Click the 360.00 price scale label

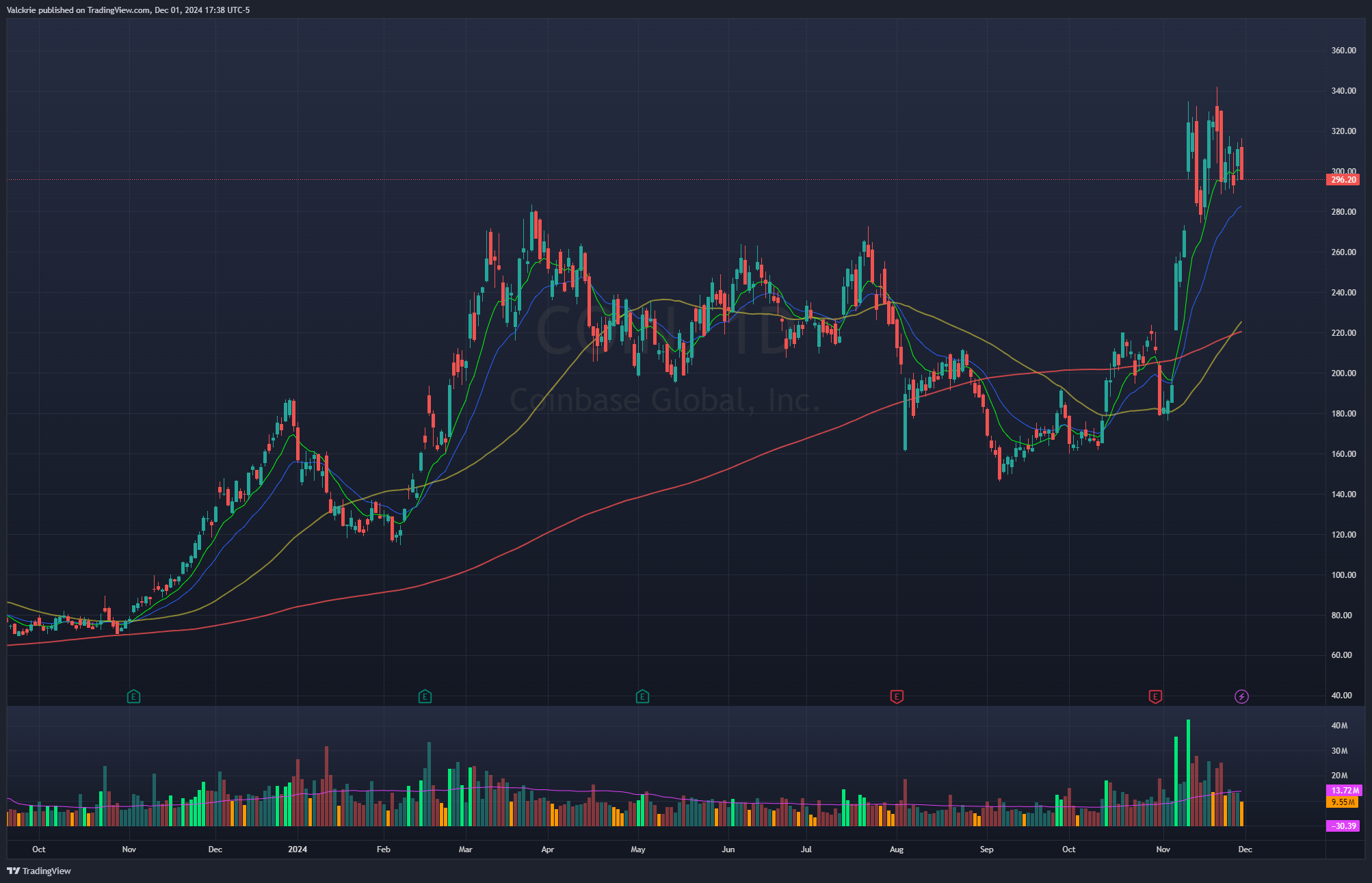coord(1343,51)
